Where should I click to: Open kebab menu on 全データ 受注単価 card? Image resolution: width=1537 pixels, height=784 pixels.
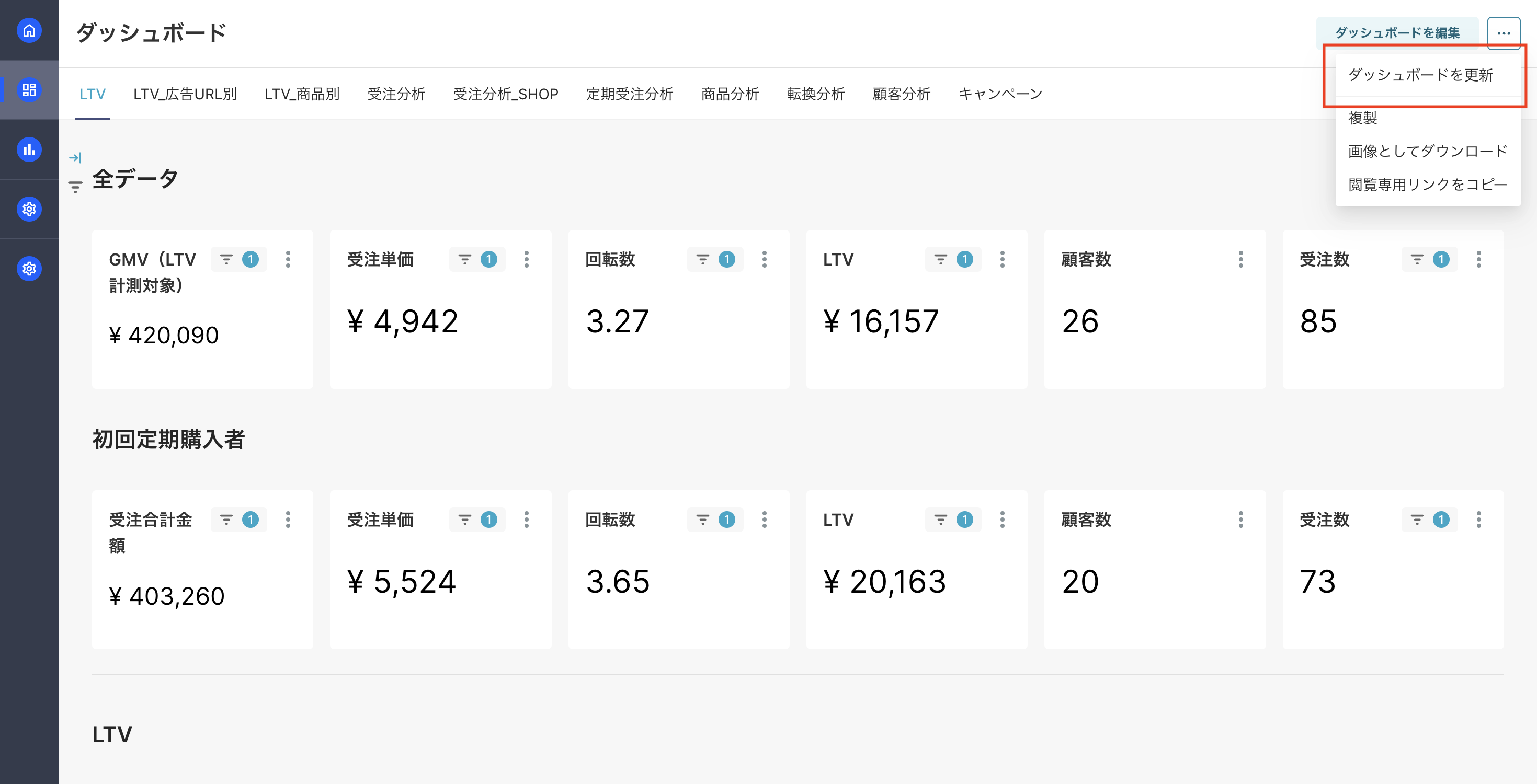point(526,259)
